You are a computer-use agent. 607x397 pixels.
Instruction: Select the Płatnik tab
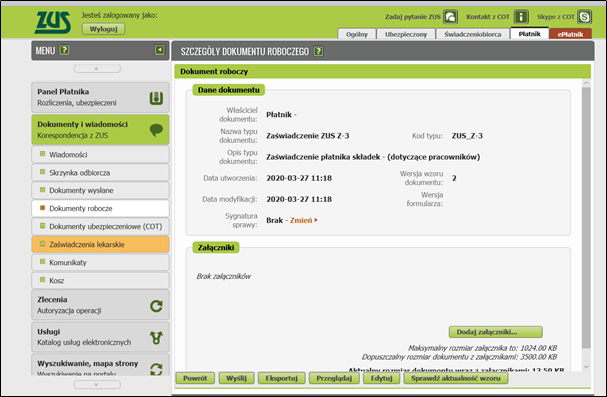click(x=529, y=34)
